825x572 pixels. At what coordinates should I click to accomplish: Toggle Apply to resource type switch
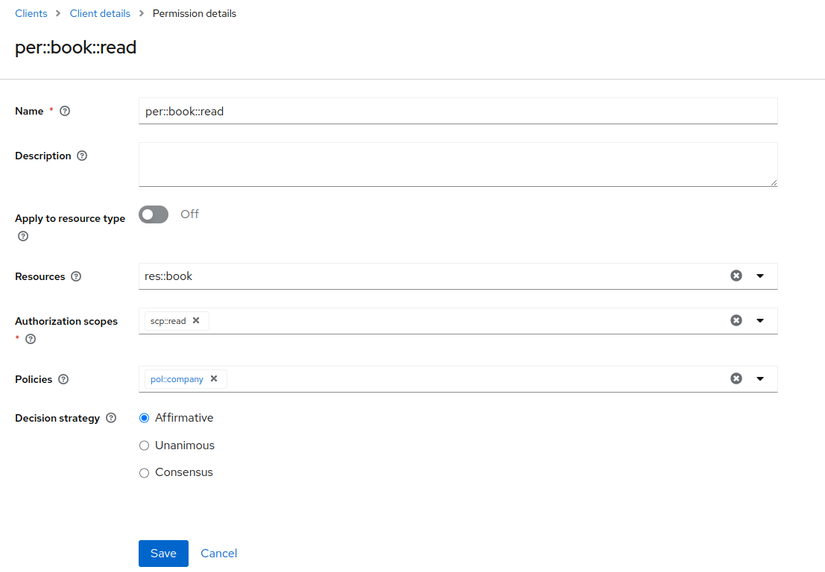click(x=154, y=214)
